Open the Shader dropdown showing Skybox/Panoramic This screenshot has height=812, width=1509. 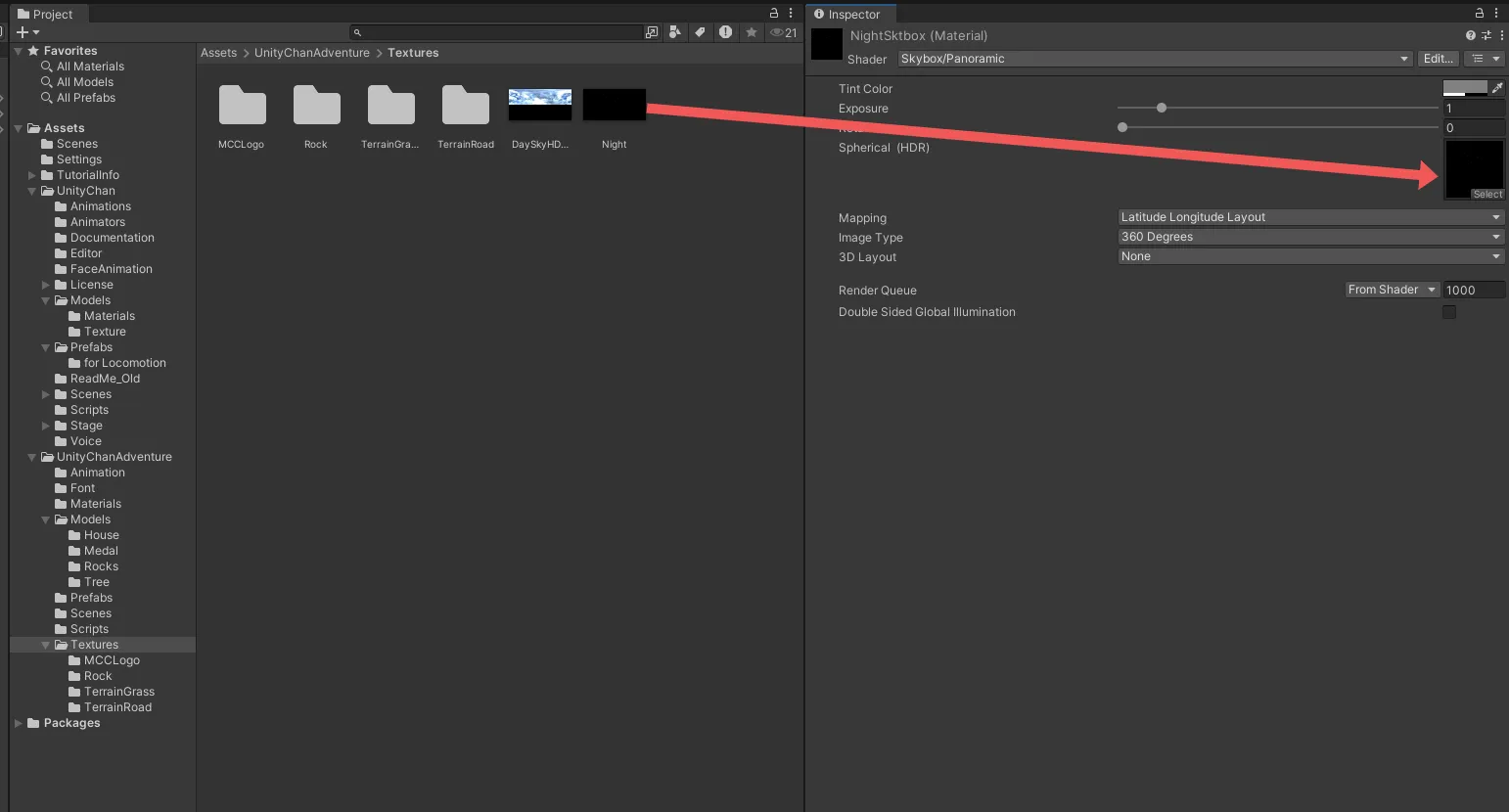tap(1155, 59)
